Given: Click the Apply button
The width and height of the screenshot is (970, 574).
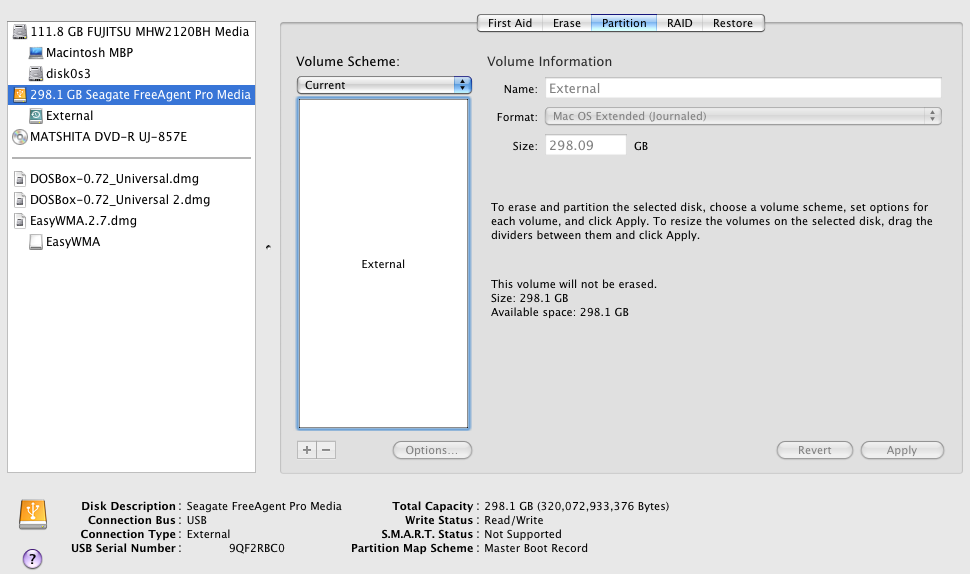Looking at the screenshot, I should coord(901,450).
